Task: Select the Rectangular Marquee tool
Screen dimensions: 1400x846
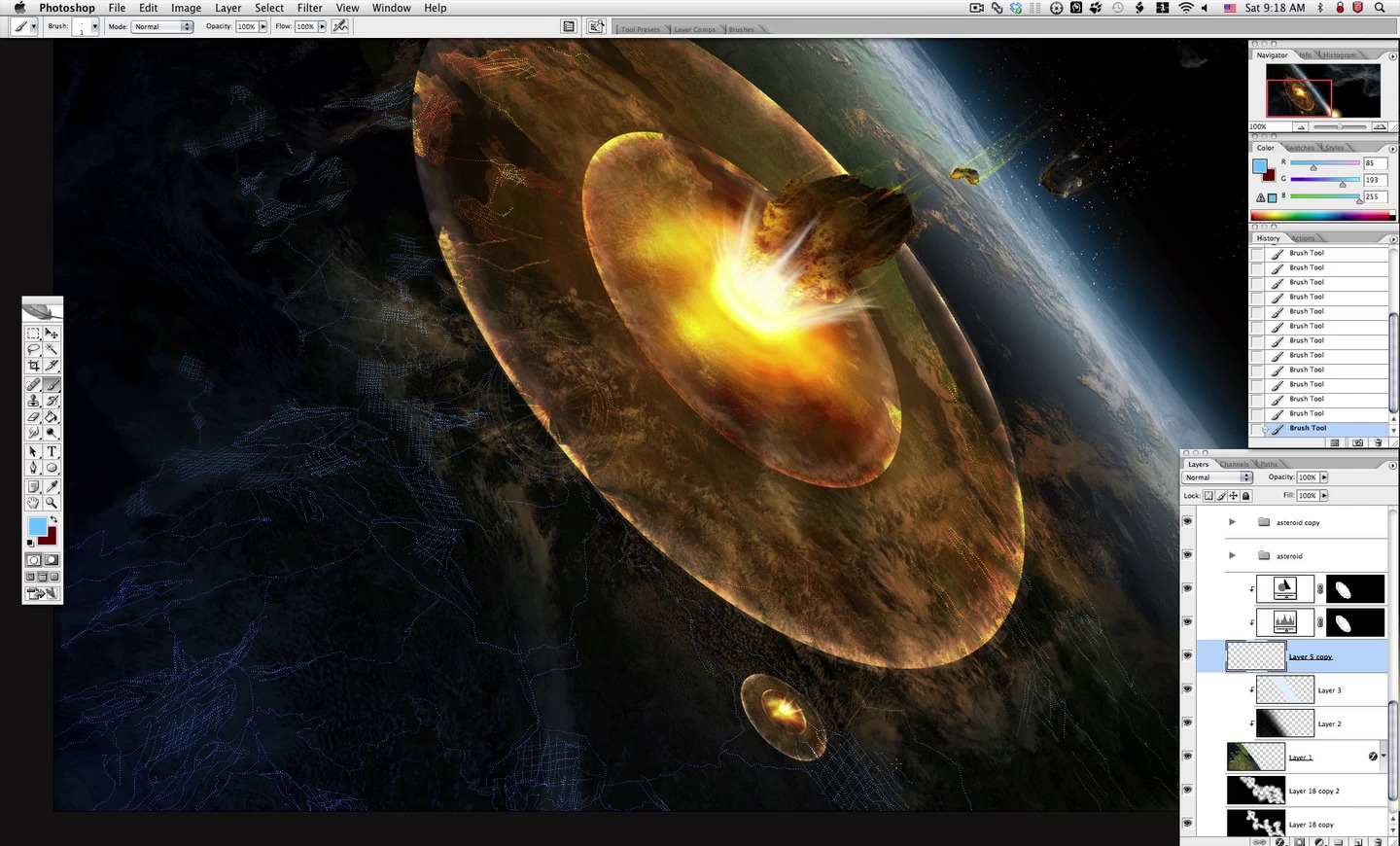Action: coord(33,334)
